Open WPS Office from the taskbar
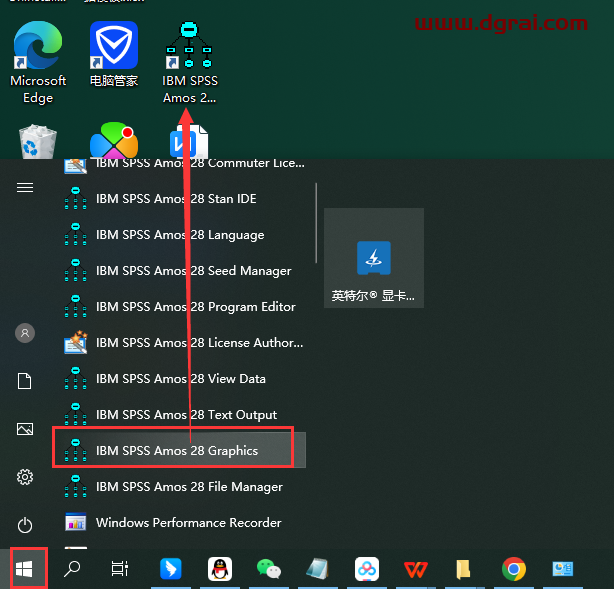 coord(416,569)
